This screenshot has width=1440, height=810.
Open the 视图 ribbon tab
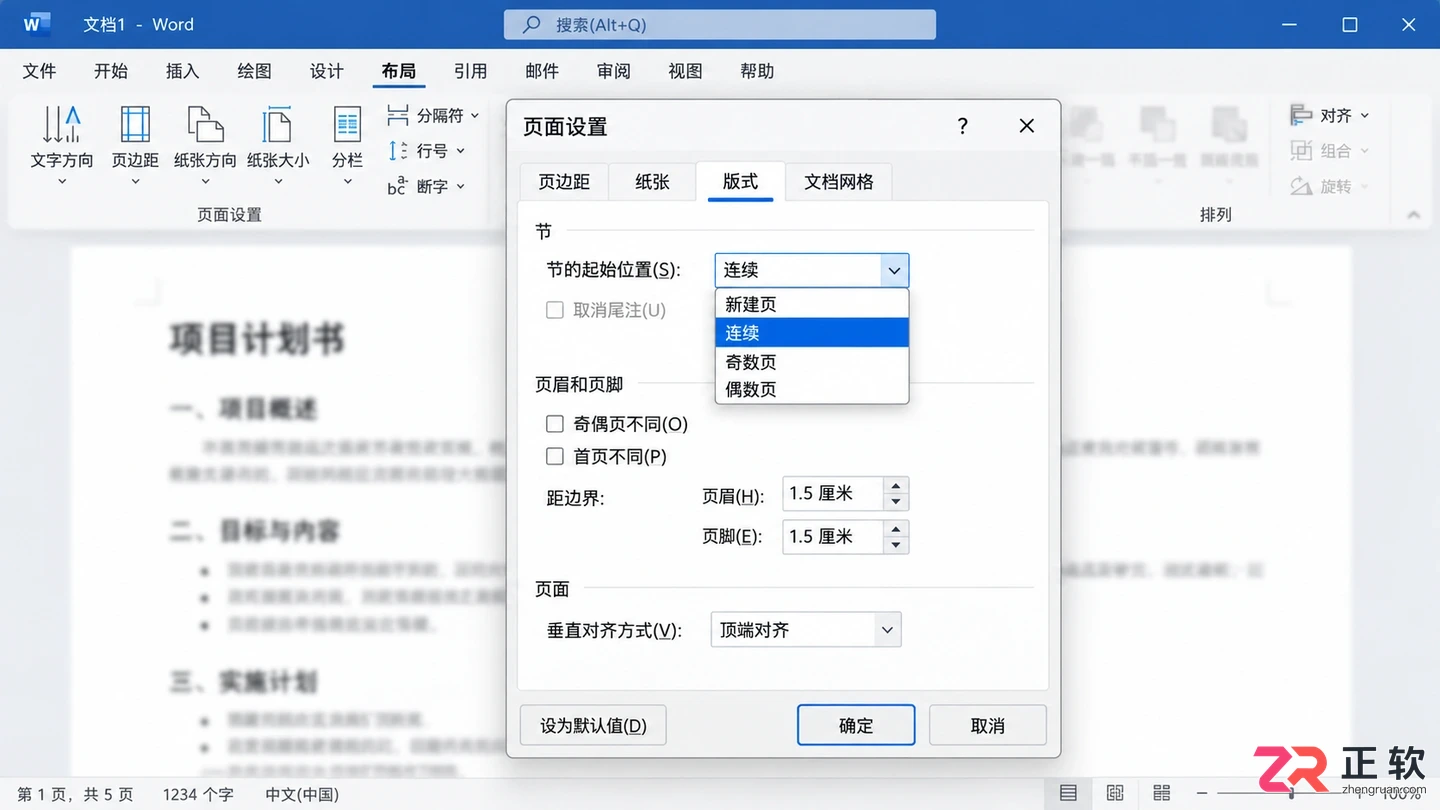pyautogui.click(x=686, y=71)
